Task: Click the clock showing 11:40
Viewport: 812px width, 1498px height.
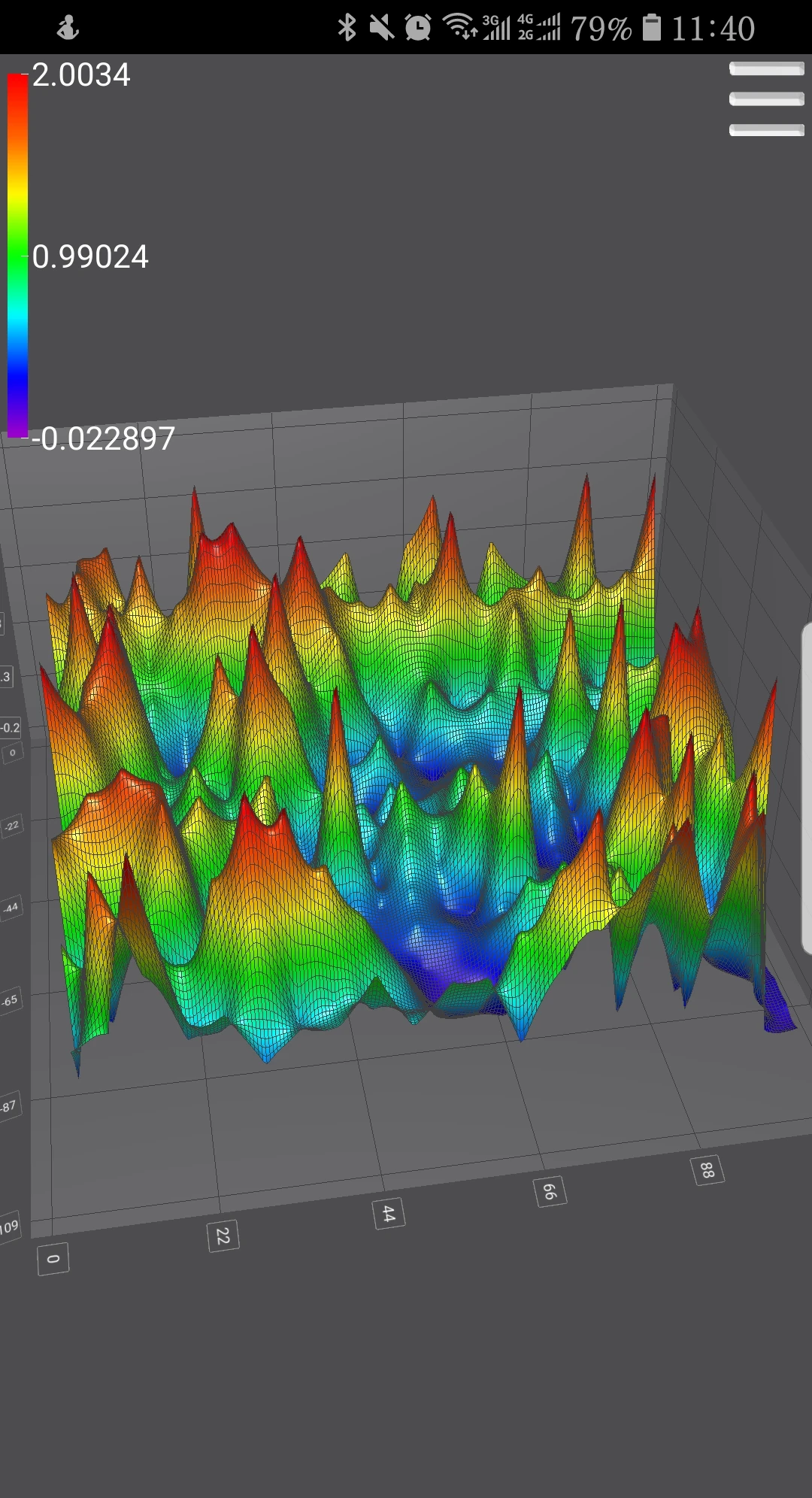Action: (x=713, y=29)
